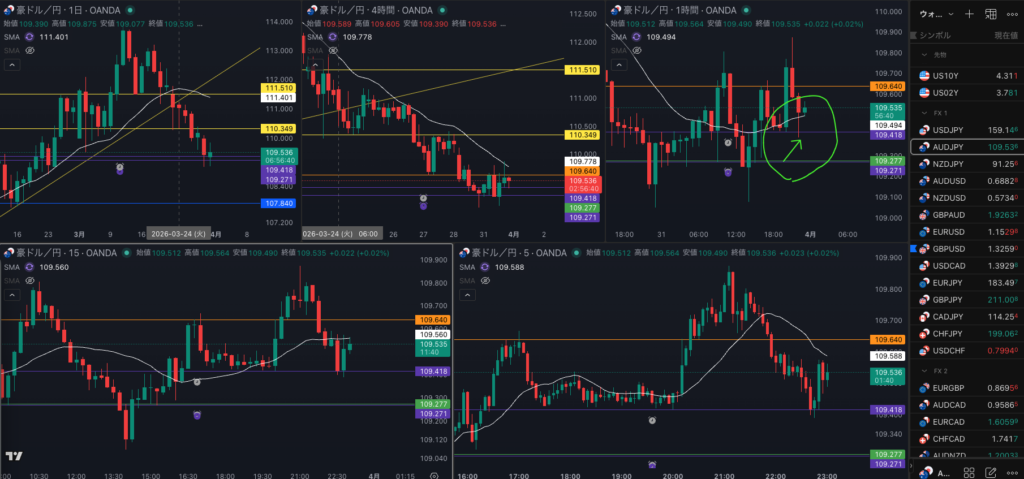Toggle visibility of hidden SMA on daily chart
The height and width of the screenshot is (479, 1024).
click(29, 49)
